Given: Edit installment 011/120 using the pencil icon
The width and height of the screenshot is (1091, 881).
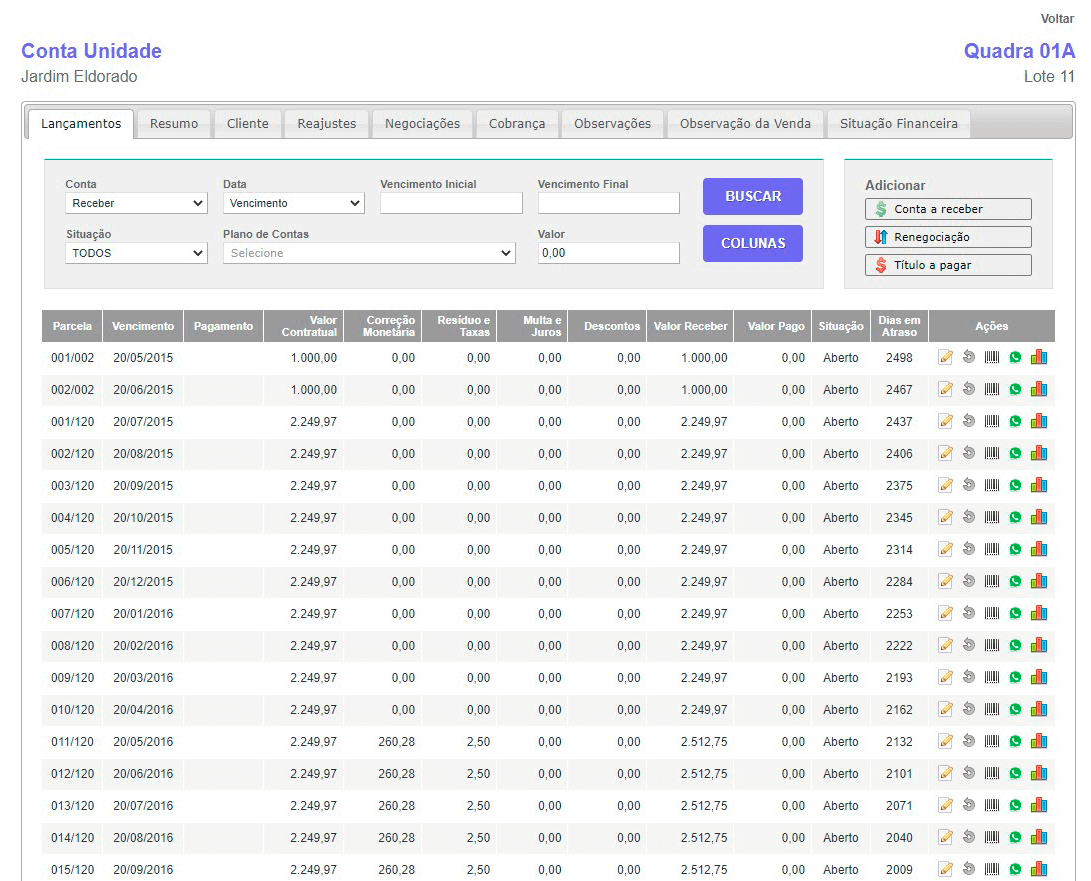Looking at the screenshot, I should coord(945,741).
